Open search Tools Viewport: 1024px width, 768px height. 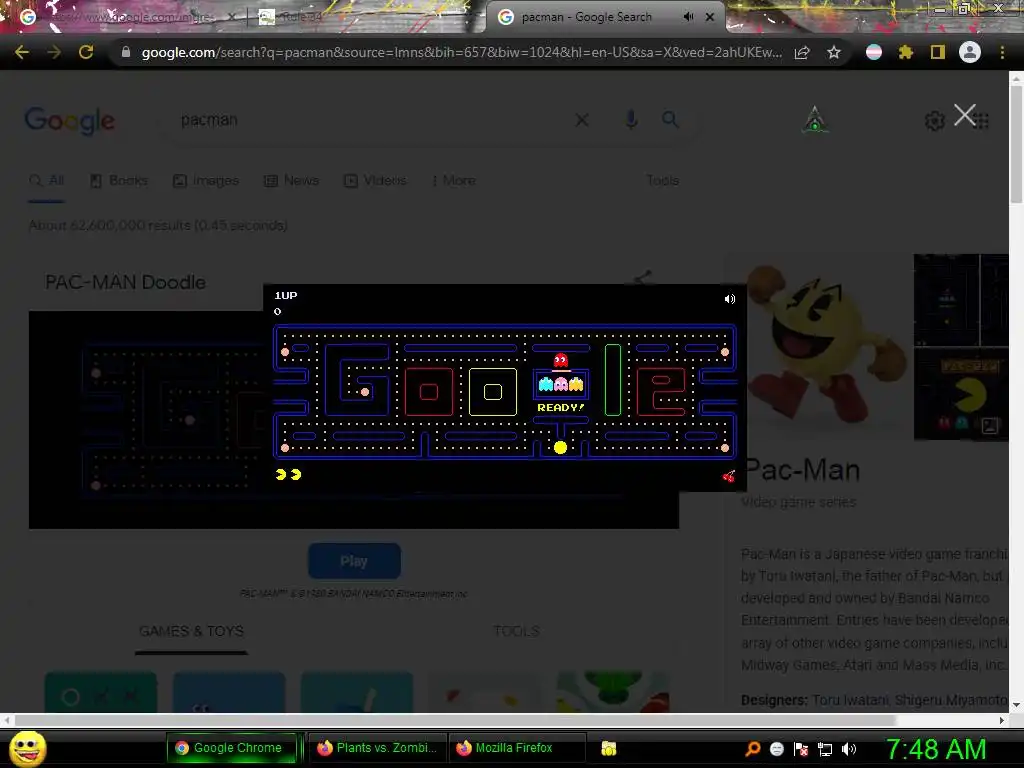pos(662,180)
